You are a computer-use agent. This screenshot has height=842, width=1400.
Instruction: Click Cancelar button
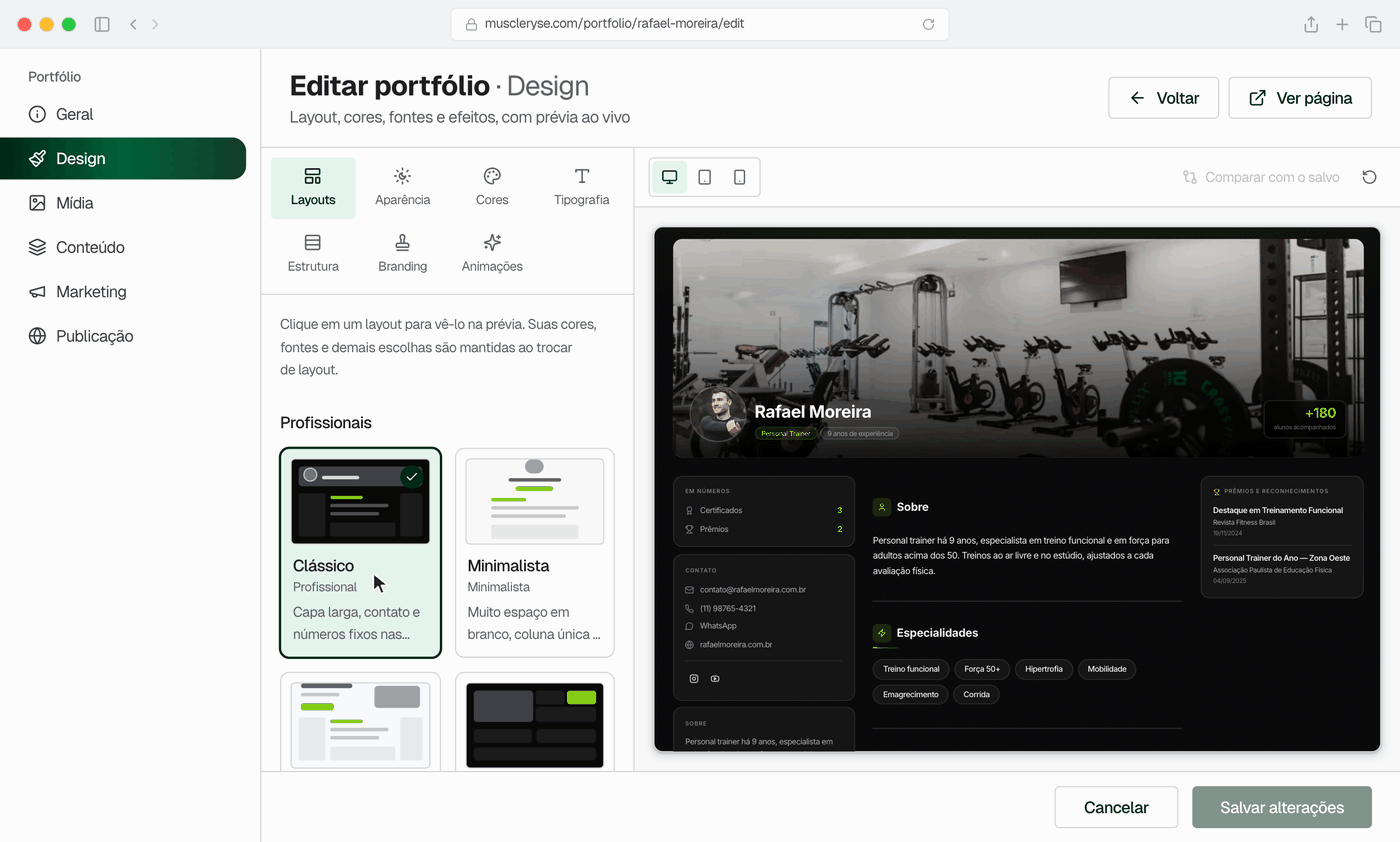tap(1116, 807)
